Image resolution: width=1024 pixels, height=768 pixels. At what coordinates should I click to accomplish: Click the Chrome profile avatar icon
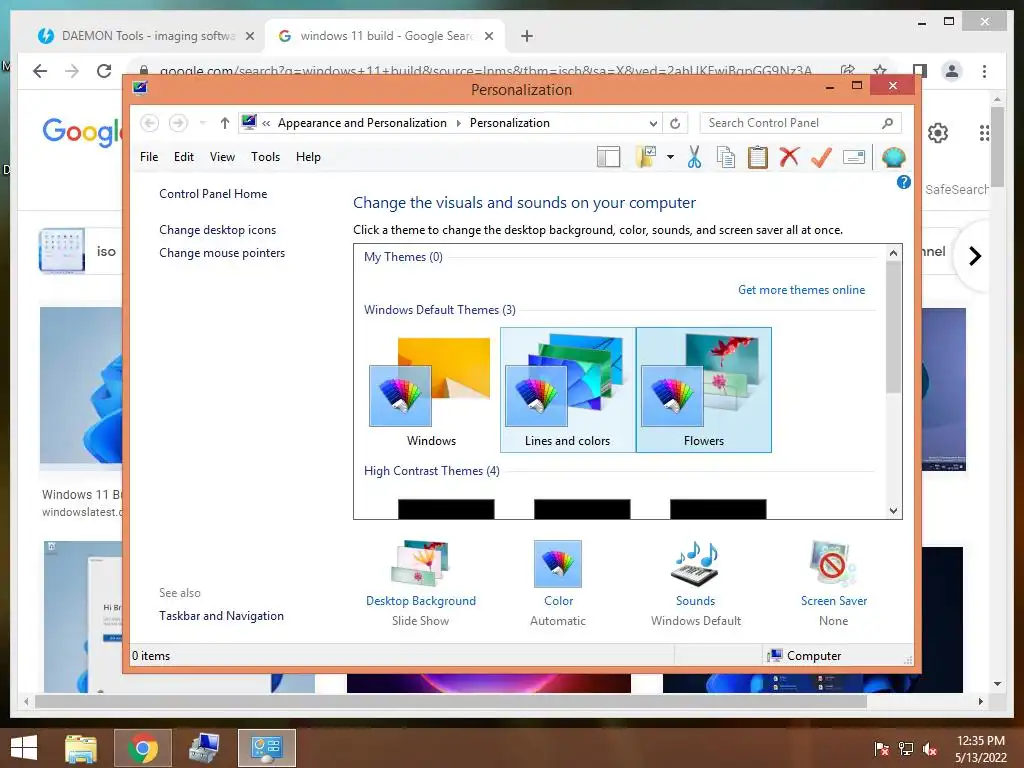[x=952, y=71]
